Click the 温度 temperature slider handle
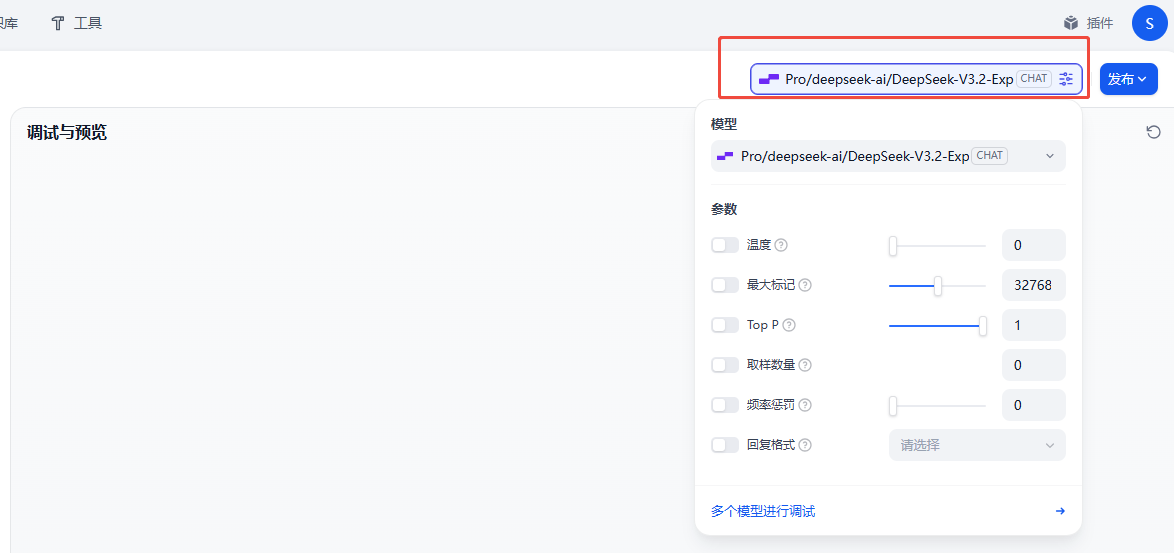 tap(892, 245)
